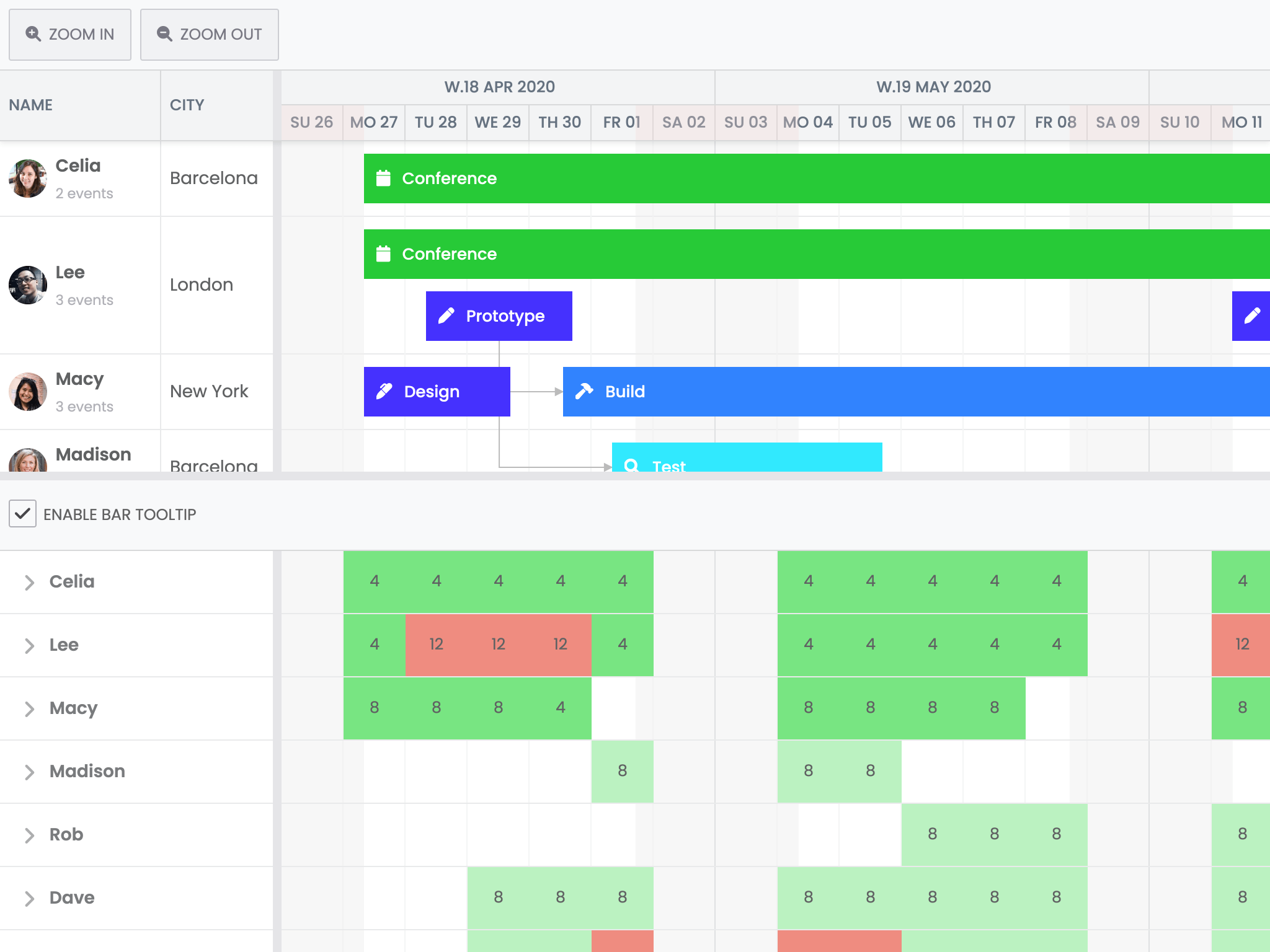The width and height of the screenshot is (1270, 952).
Task: Select the pencil icon on the Prototype bar
Action: 447,315
